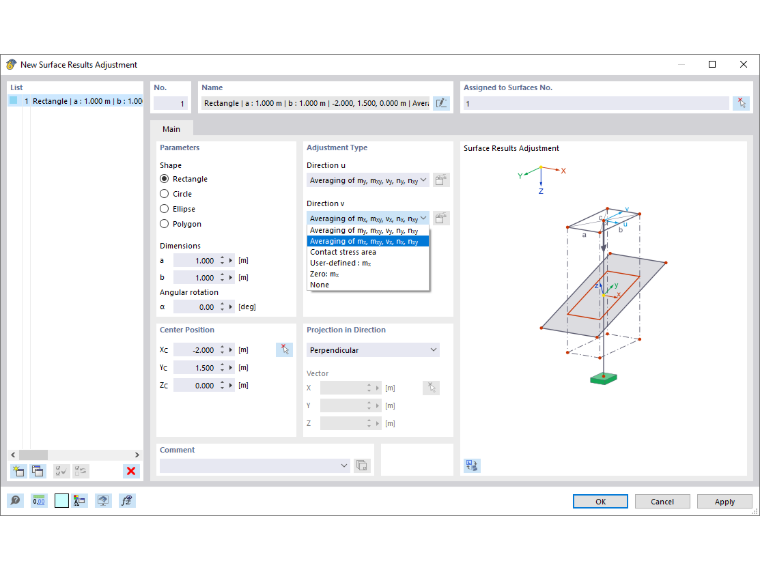Viewport: 760px width, 570px height.
Task: Click the object display settings icon
Action: point(80,501)
